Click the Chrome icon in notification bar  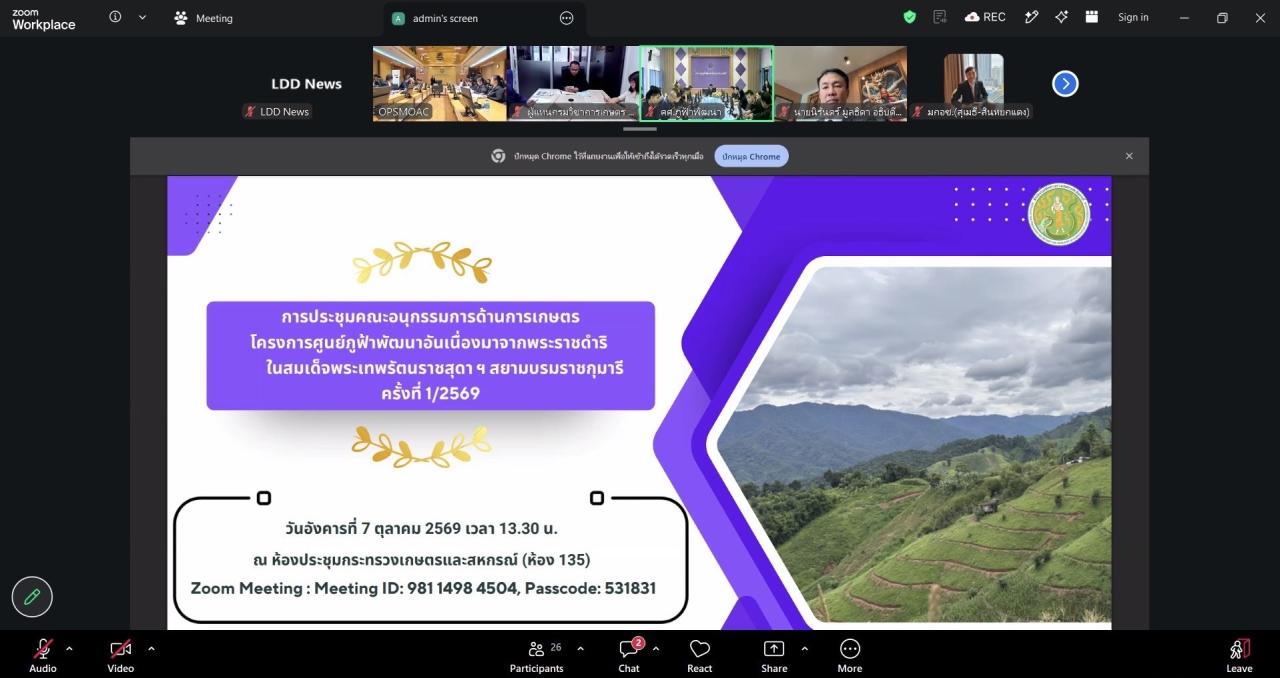[x=498, y=156]
